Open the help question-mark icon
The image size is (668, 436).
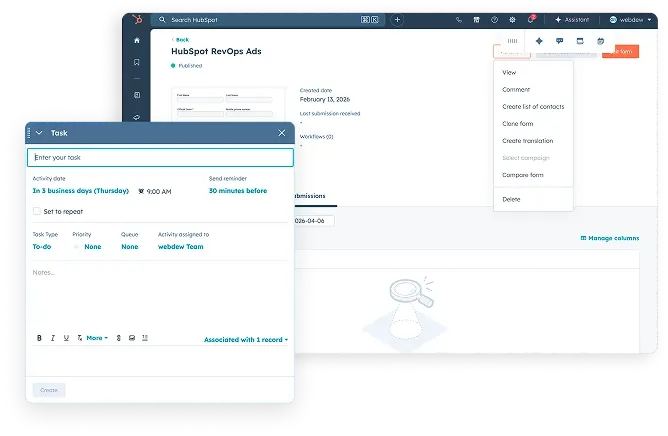coord(494,20)
